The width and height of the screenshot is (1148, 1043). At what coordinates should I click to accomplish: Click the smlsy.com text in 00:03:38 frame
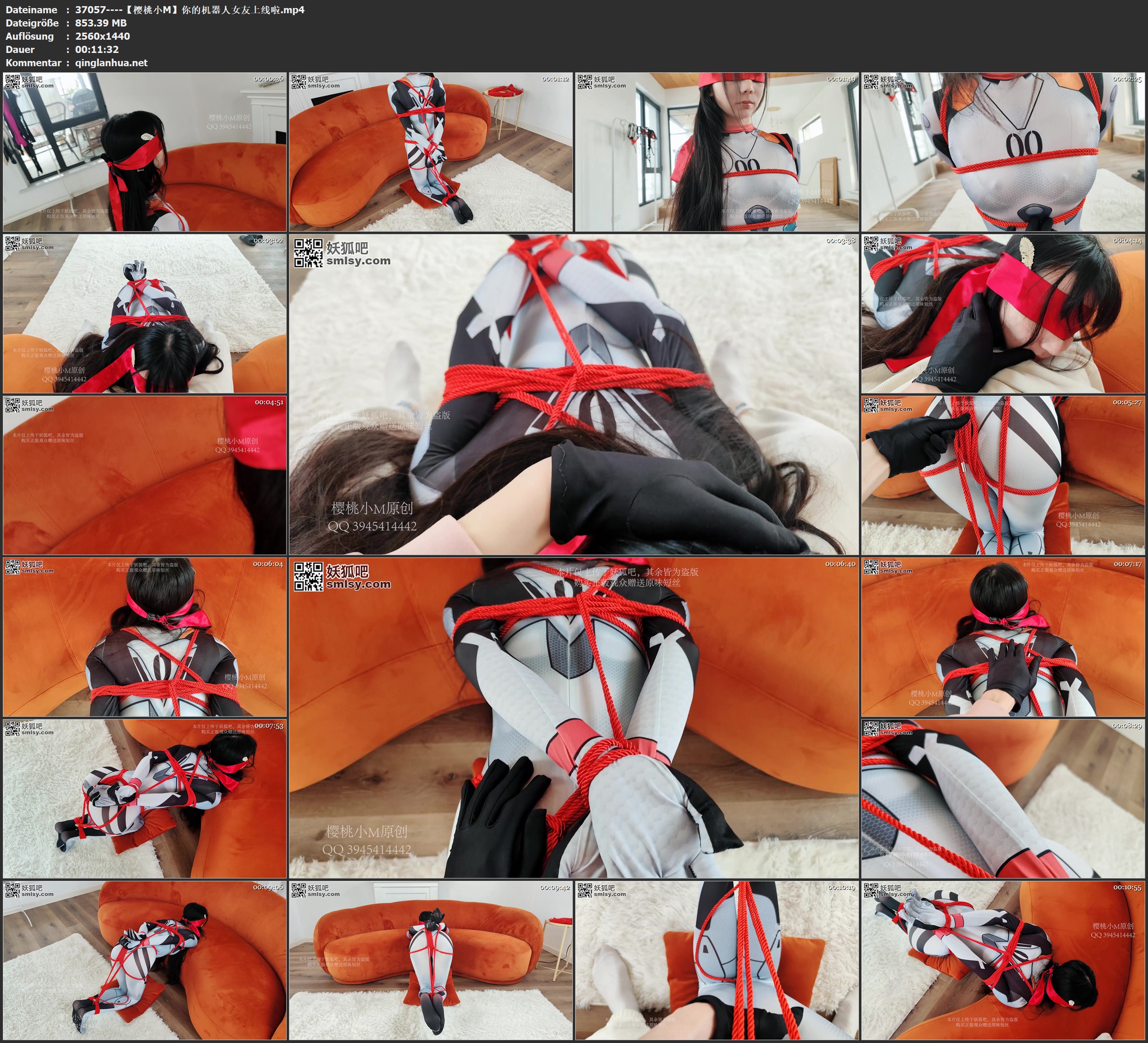358,261
